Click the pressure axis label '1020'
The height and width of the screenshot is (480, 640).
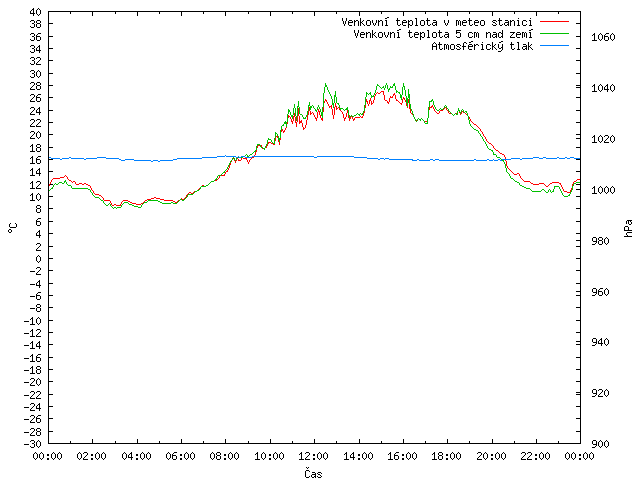(x=603, y=139)
